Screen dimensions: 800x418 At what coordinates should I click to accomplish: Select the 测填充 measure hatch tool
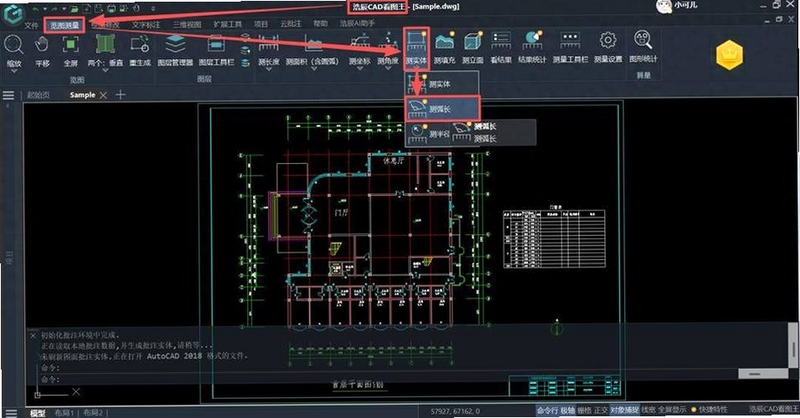click(444, 48)
